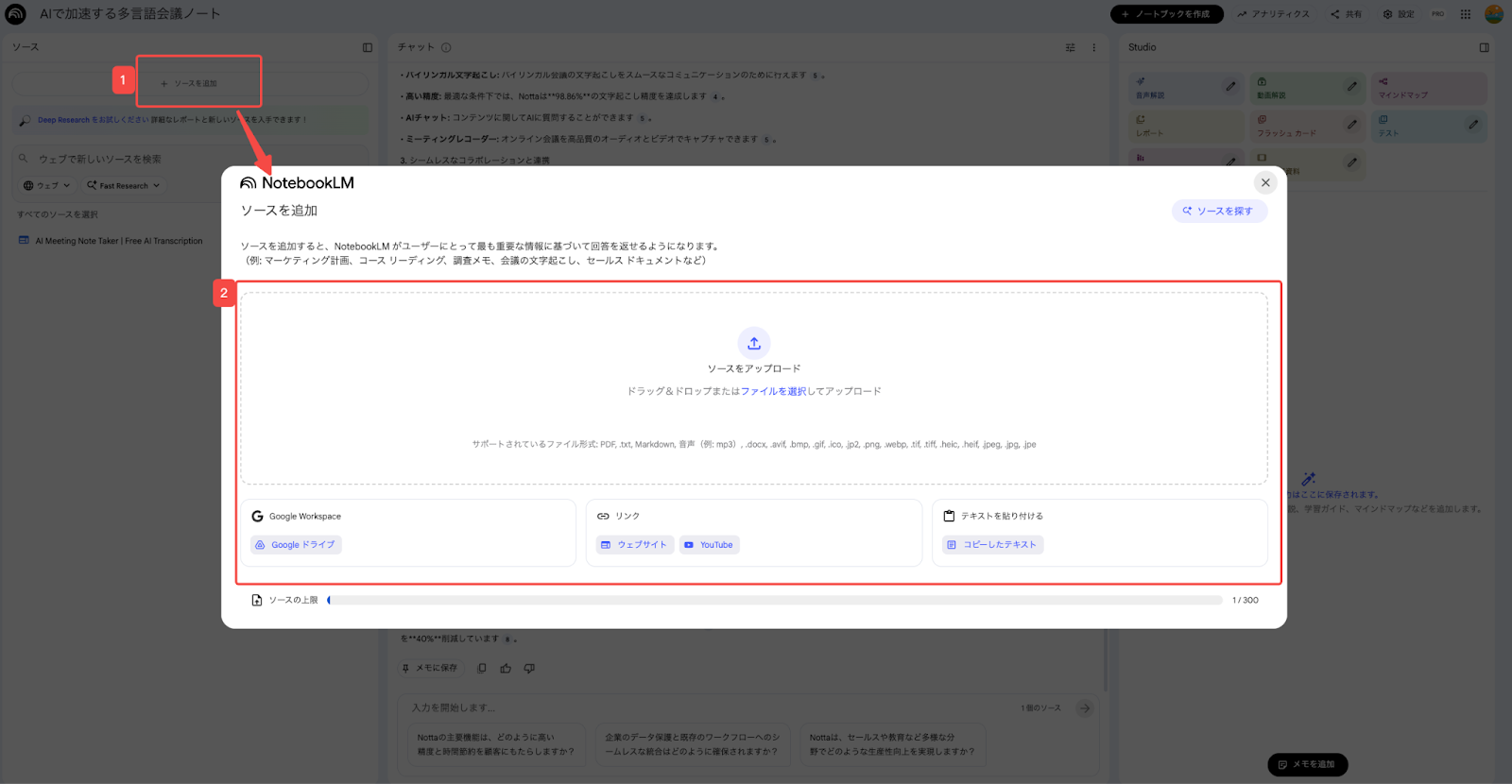This screenshot has height=784, width=1512.
Task: Click the ソースの上限 file icon
Action: click(x=257, y=600)
